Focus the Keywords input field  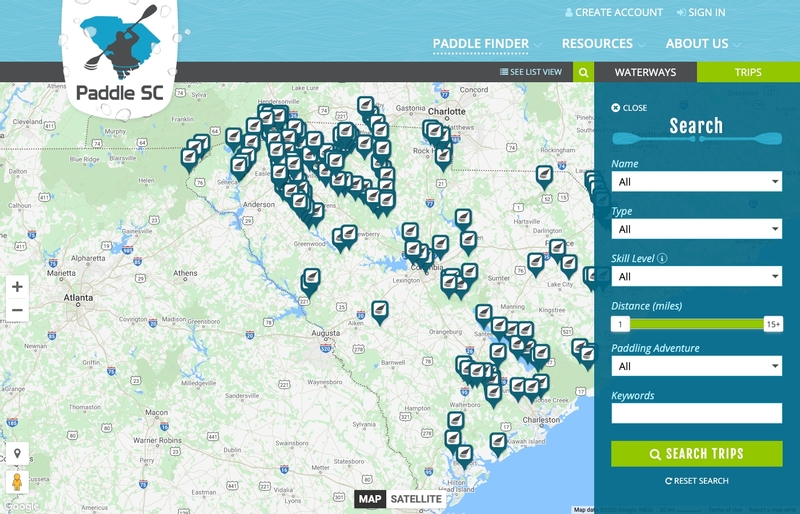[696, 413]
